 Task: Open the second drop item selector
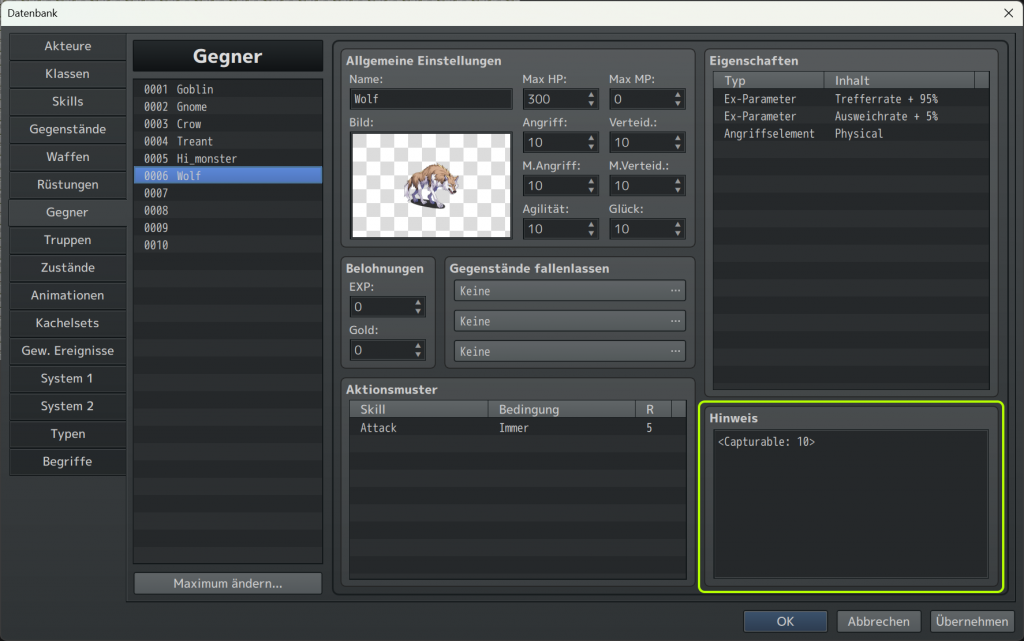569,321
